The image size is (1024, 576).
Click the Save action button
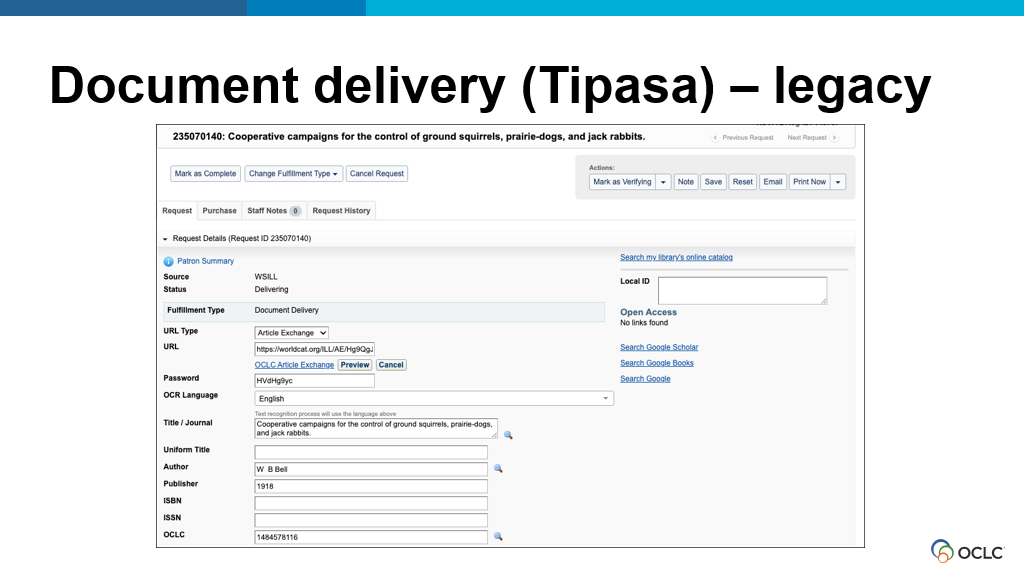[x=713, y=182]
